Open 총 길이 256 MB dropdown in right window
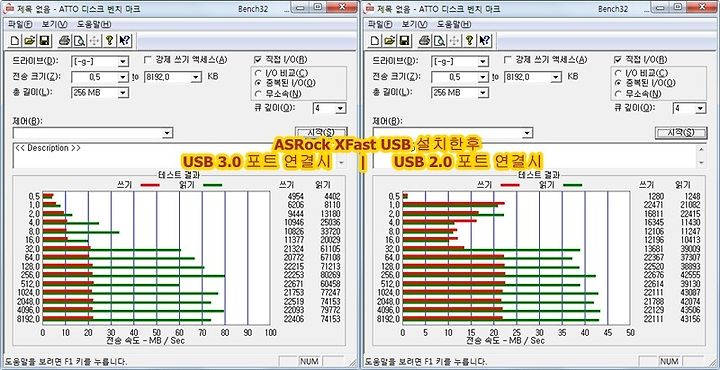Screen dimensions: 720x370 point(483,93)
